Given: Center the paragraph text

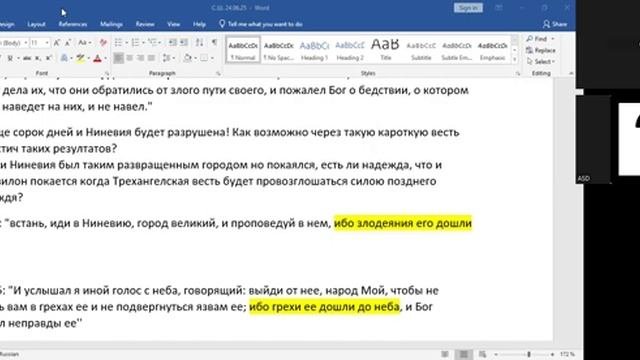Looking at the screenshot, I should pos(129,58).
